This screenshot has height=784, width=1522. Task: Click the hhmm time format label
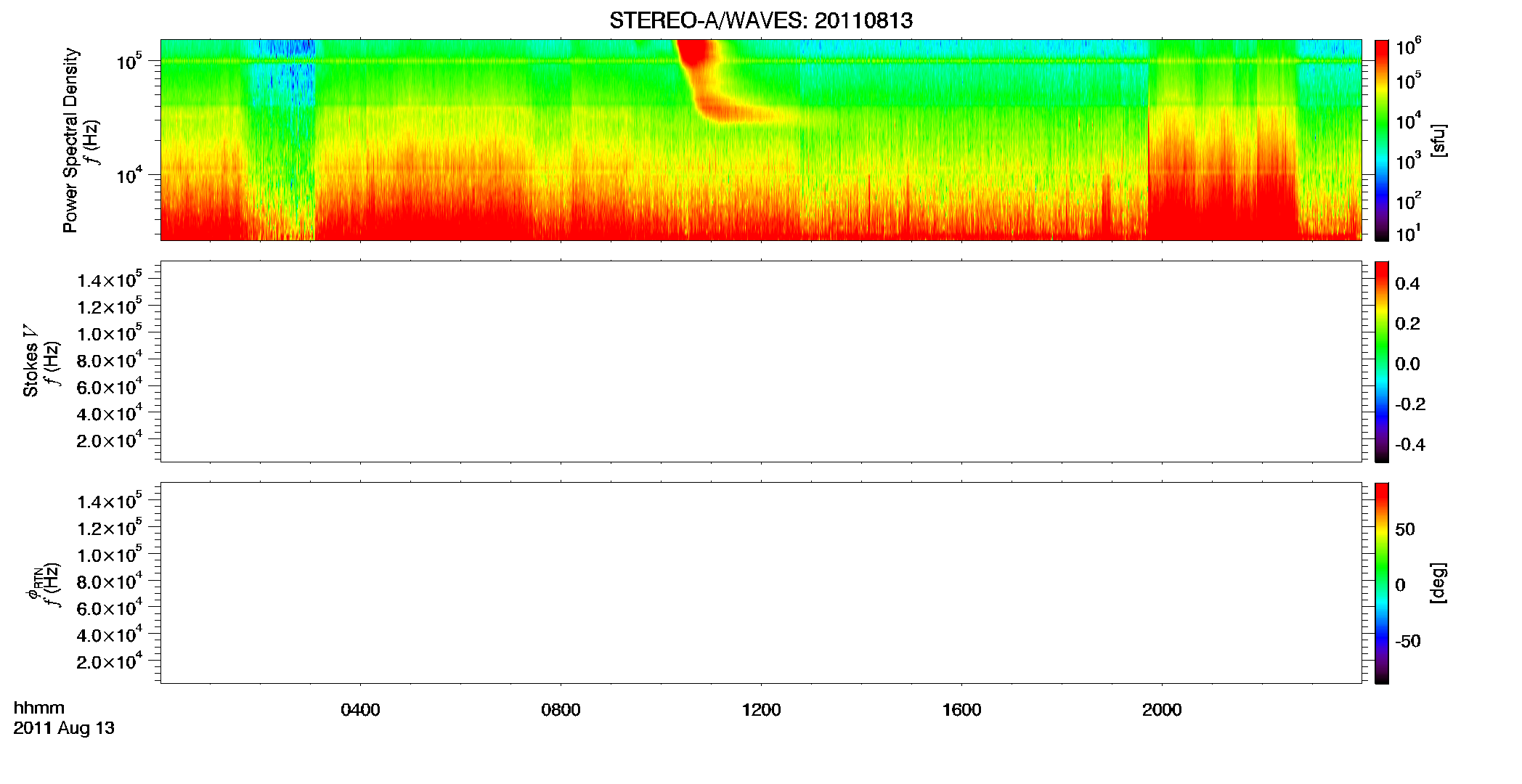pos(39,708)
